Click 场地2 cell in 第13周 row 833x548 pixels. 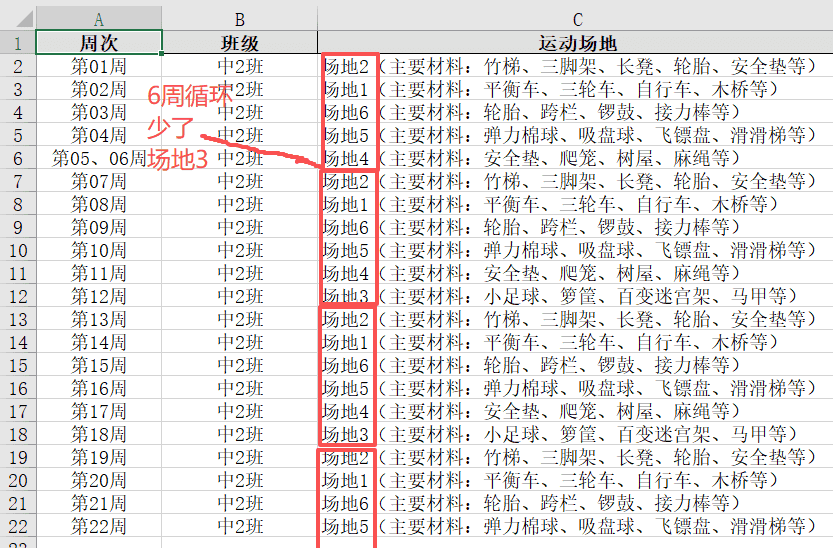click(575, 319)
